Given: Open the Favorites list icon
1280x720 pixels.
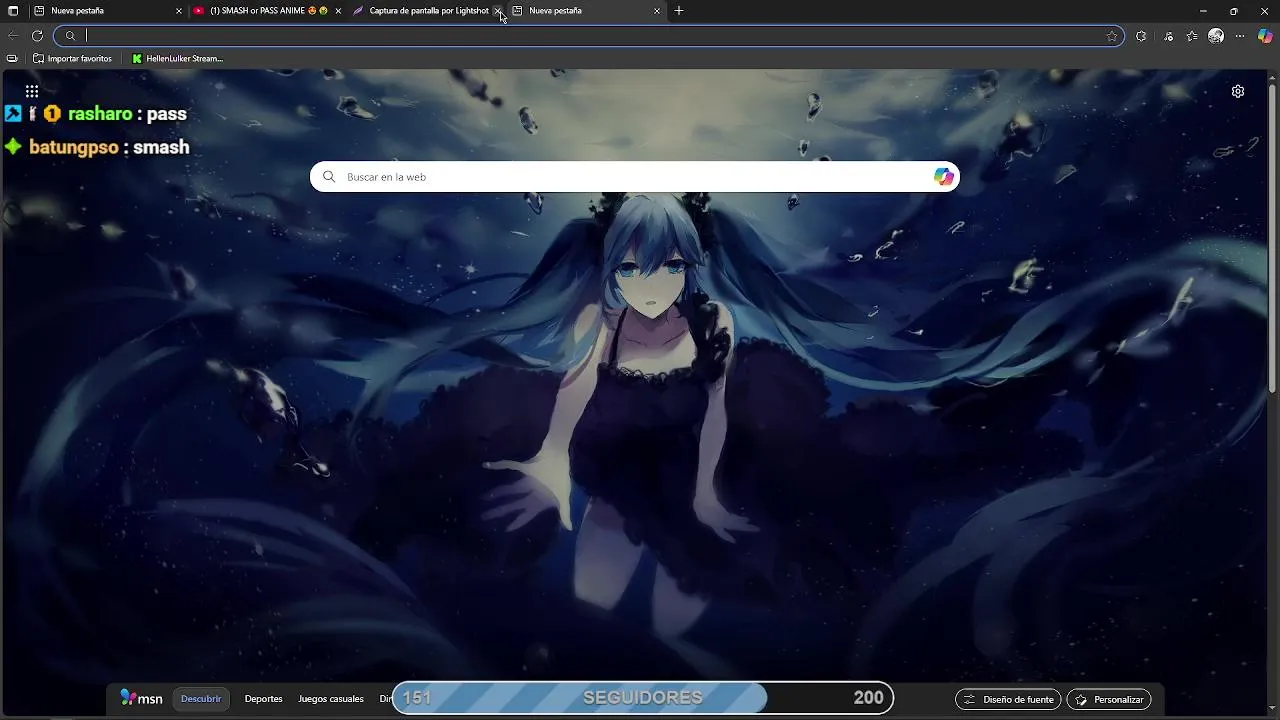Looking at the screenshot, I should click(1192, 36).
